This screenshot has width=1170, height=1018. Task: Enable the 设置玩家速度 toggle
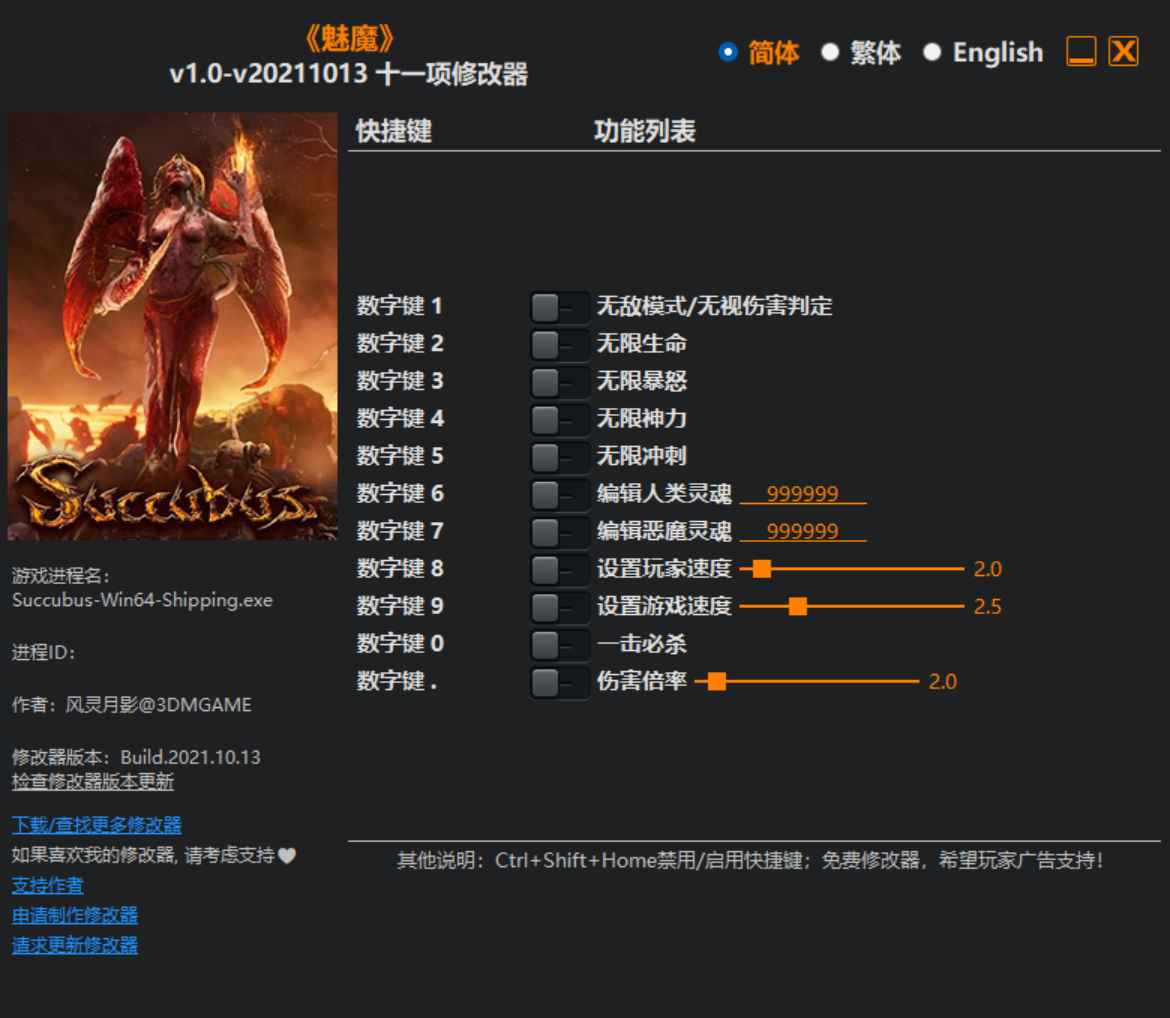click(x=560, y=569)
